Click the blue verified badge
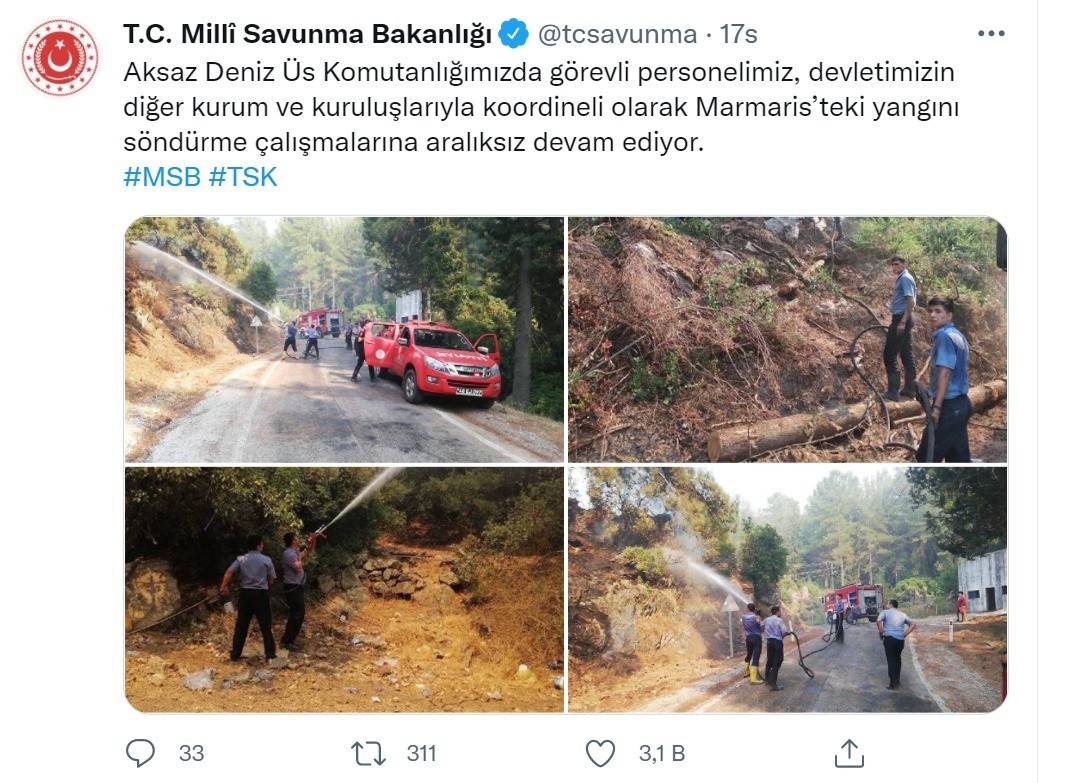The width and height of the screenshot is (1071, 783). (x=514, y=33)
